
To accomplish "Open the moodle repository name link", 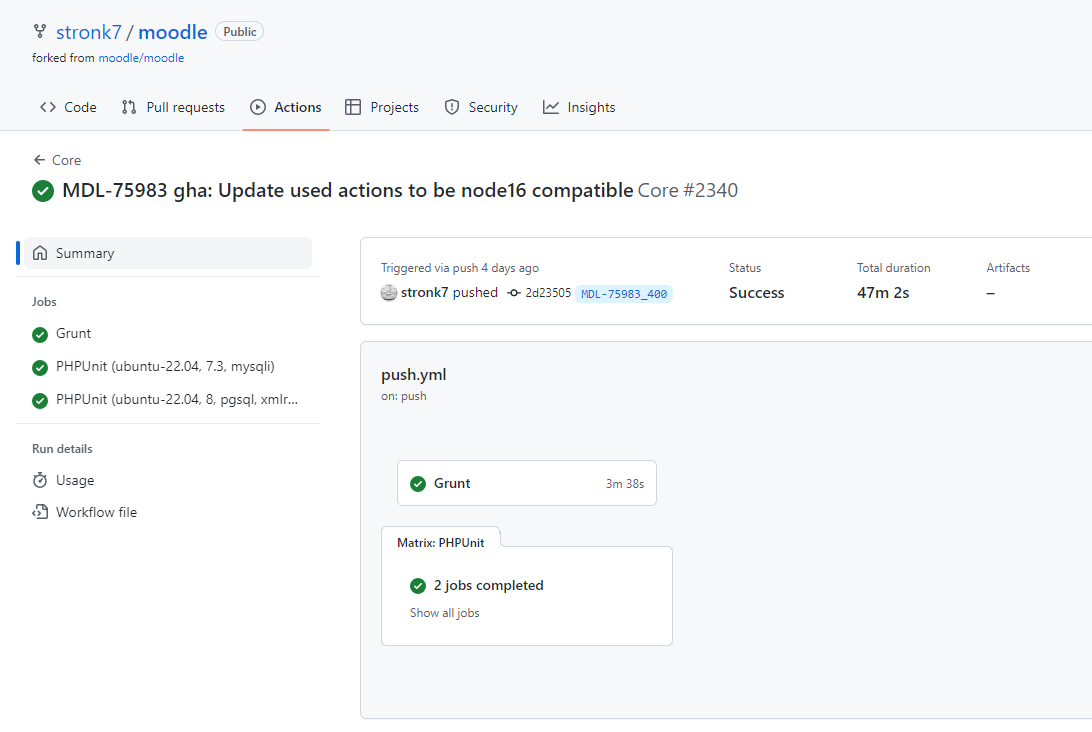I will (x=173, y=32).
